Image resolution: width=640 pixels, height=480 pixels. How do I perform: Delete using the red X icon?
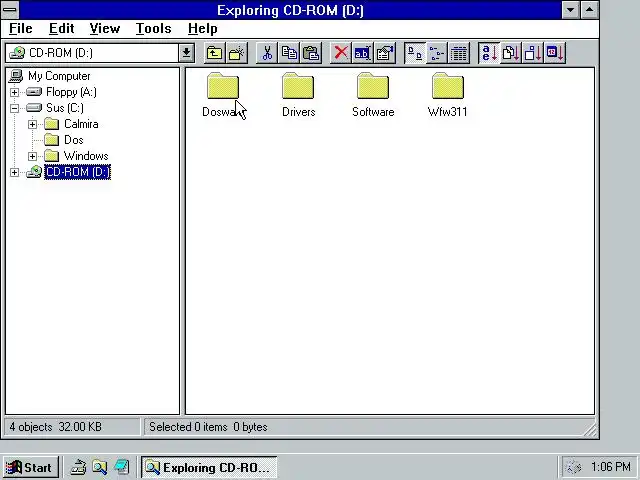341,53
